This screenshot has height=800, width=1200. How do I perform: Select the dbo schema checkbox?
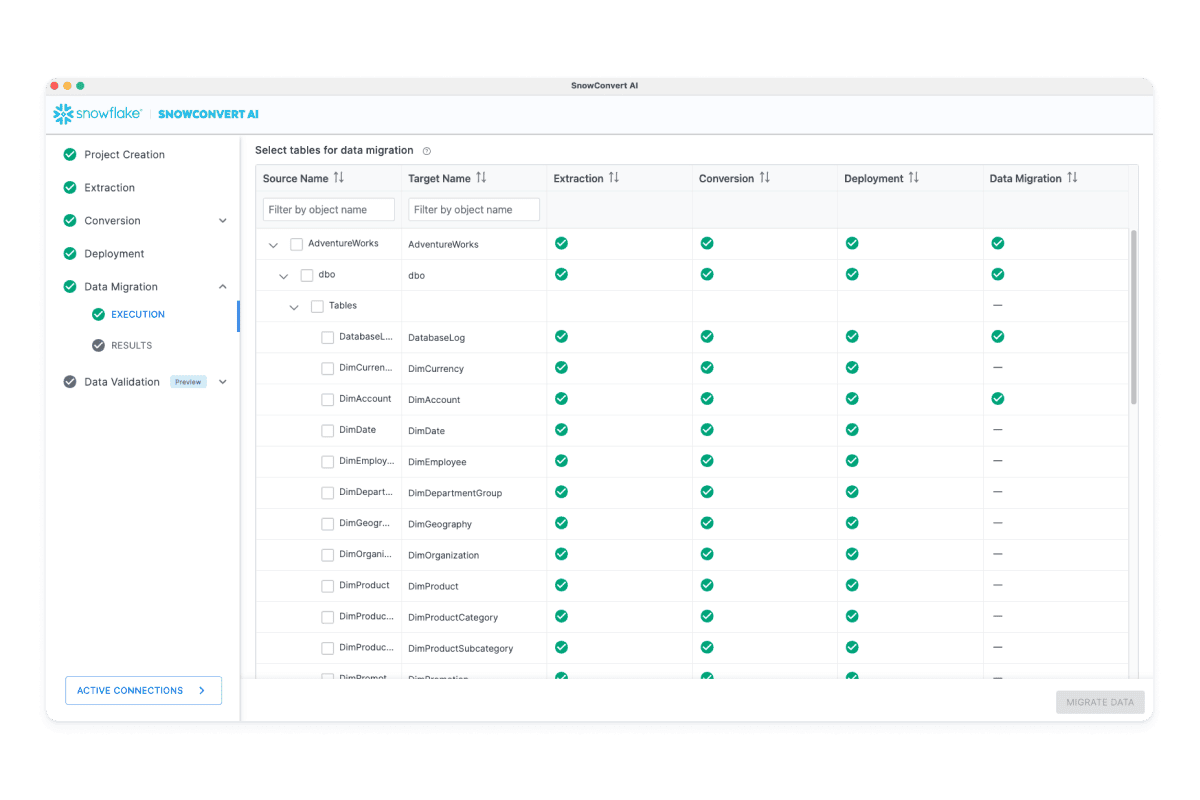tap(306, 274)
